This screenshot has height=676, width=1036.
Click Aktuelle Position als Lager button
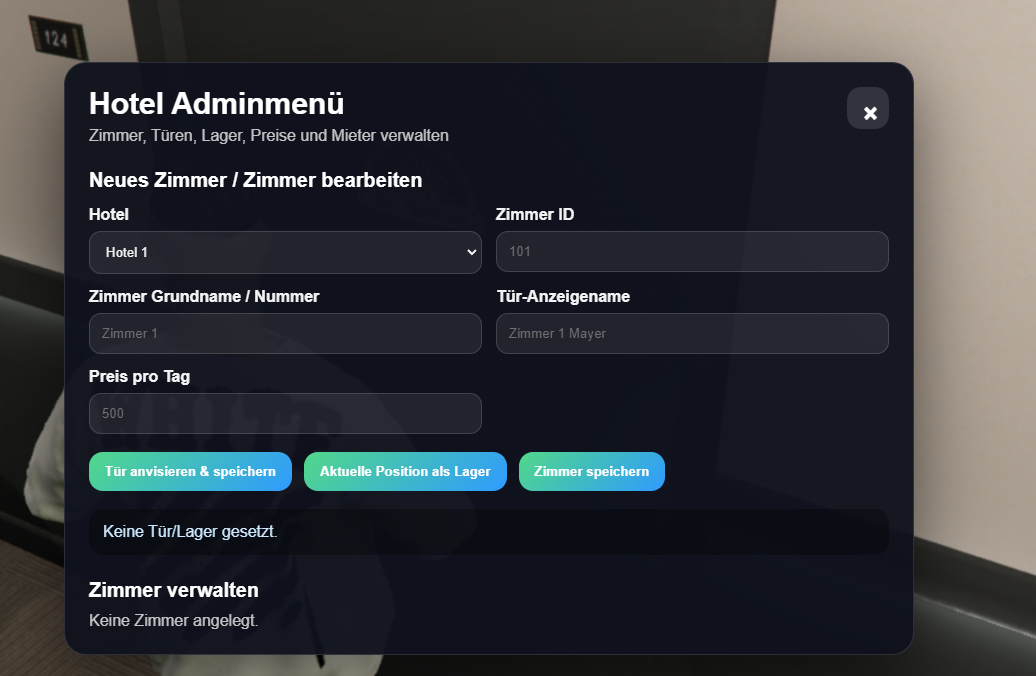click(x=405, y=472)
